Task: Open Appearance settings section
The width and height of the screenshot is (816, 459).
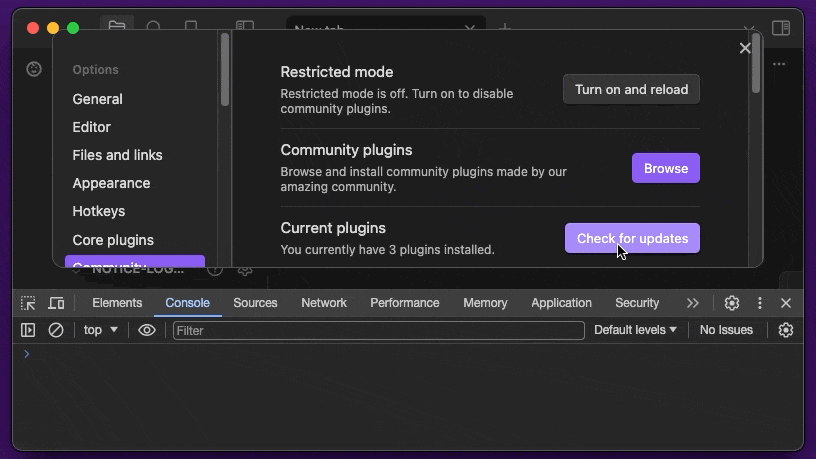Action: 111,183
